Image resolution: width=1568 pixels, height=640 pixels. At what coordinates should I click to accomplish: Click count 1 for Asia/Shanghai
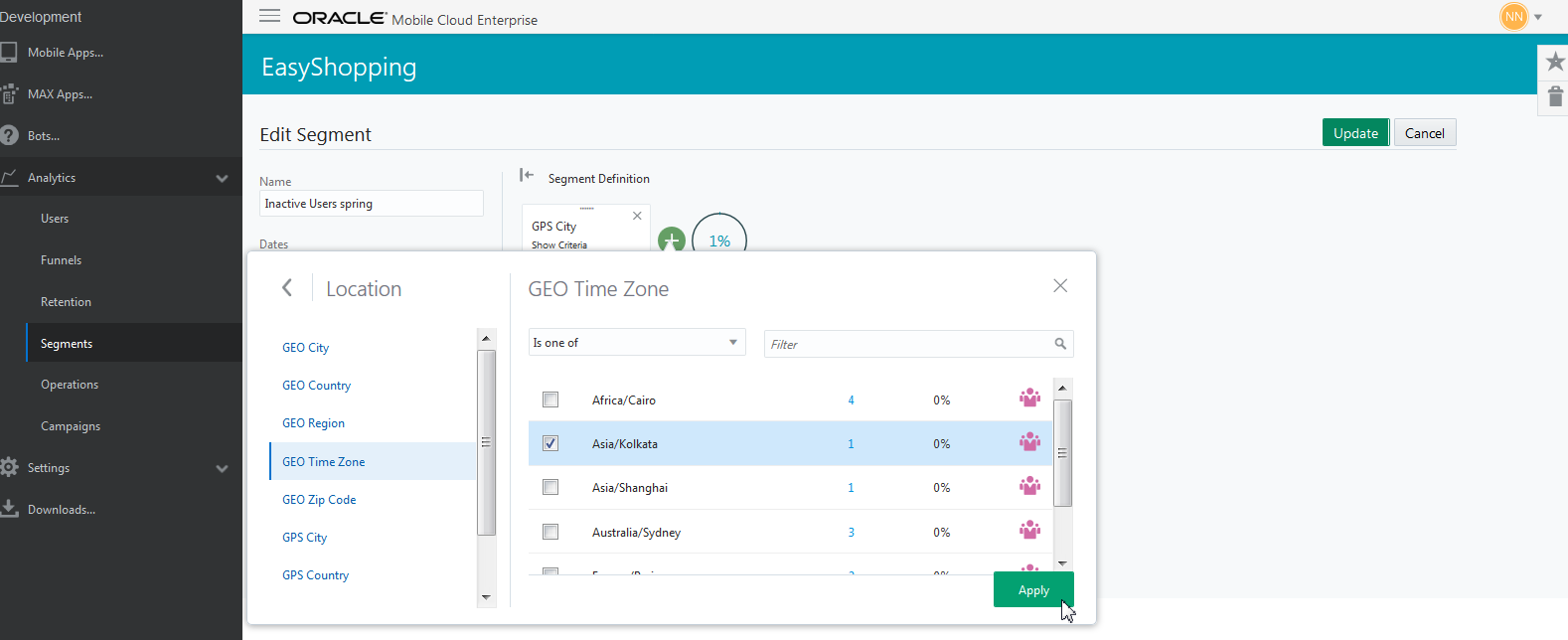[851, 488]
